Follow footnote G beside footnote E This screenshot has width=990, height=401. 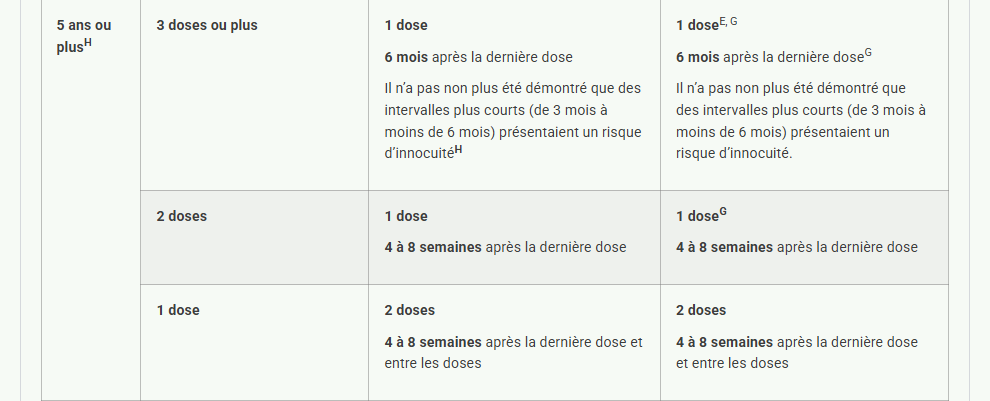tap(734, 21)
